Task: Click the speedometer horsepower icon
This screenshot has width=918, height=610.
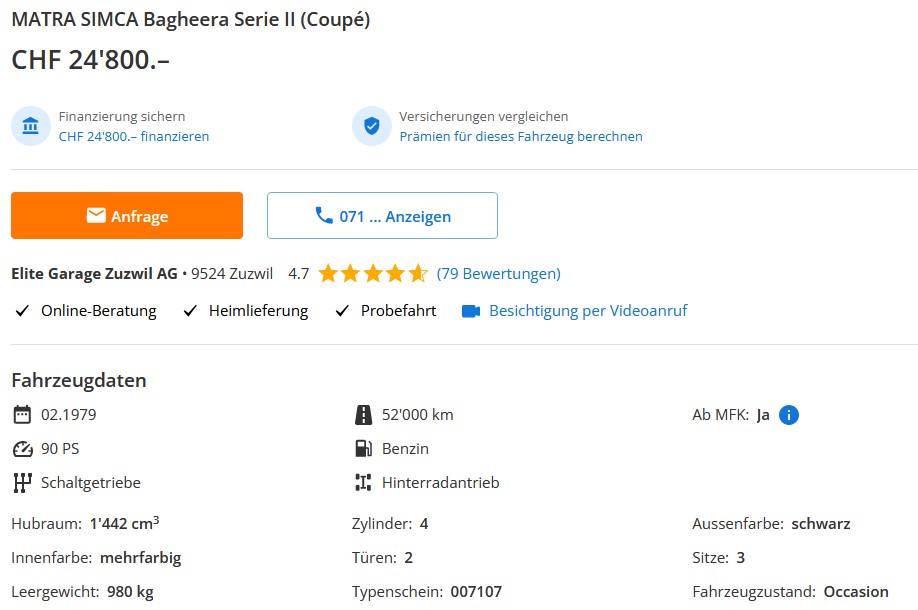Action: pos(22,449)
